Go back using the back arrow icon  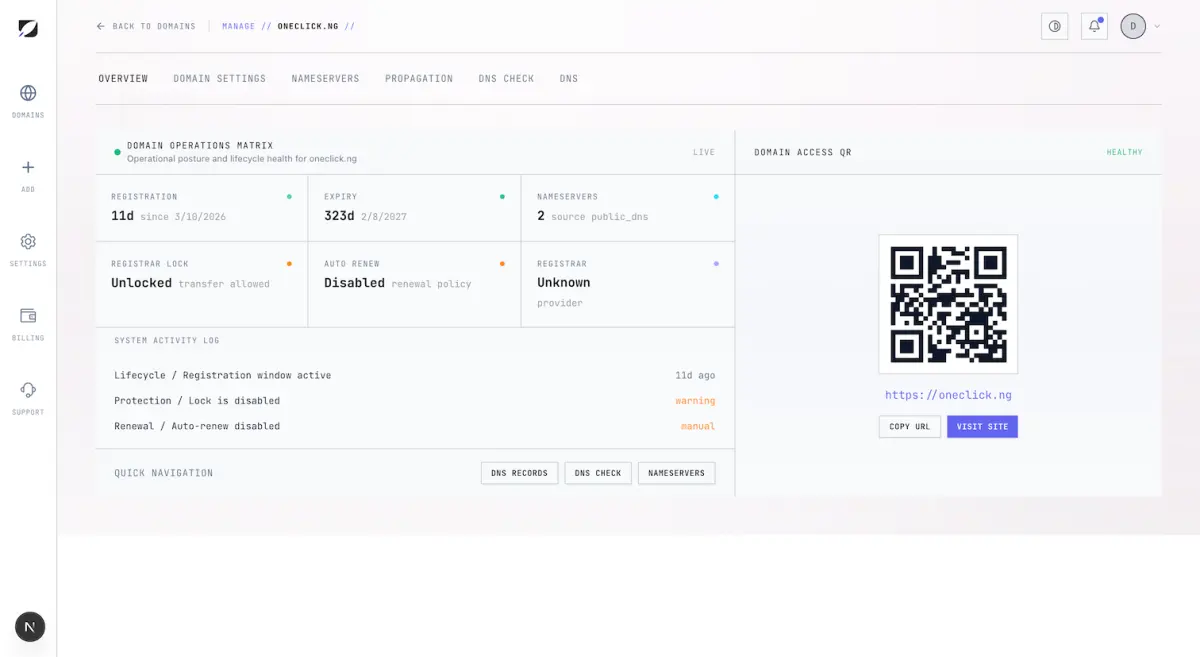click(100, 26)
